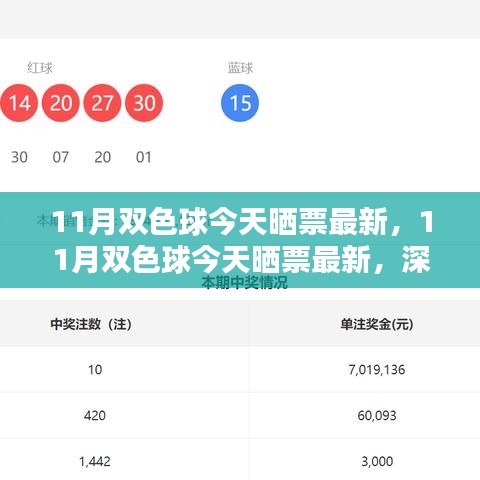The width and height of the screenshot is (480, 480).
Task: Select the red ball numbered 30
Action: tap(144, 103)
